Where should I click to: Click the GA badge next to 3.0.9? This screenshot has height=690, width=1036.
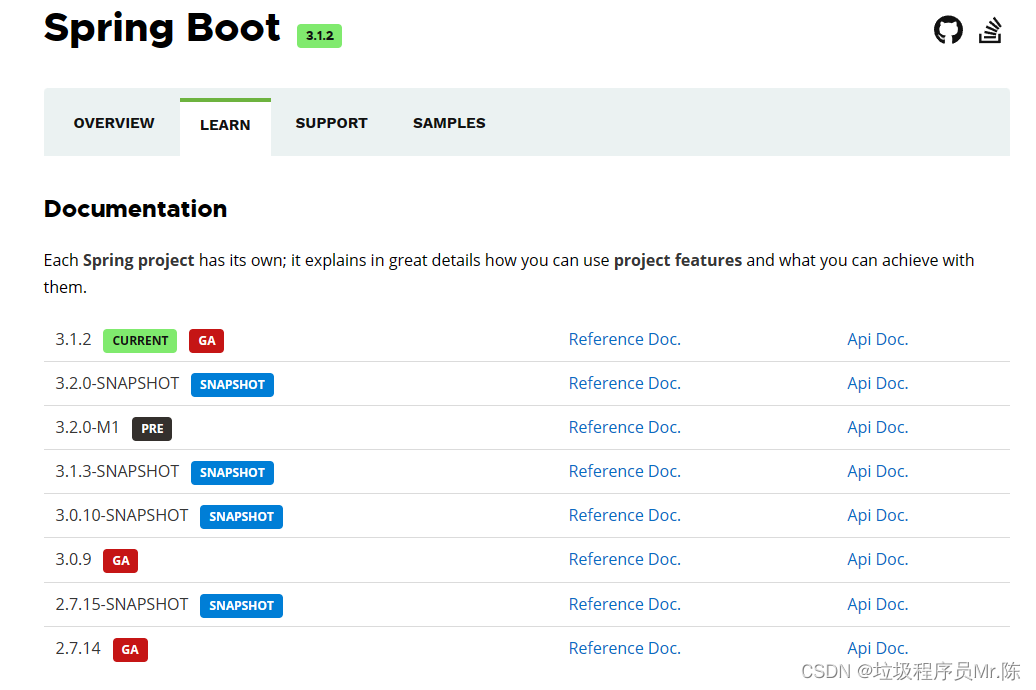click(x=120, y=560)
